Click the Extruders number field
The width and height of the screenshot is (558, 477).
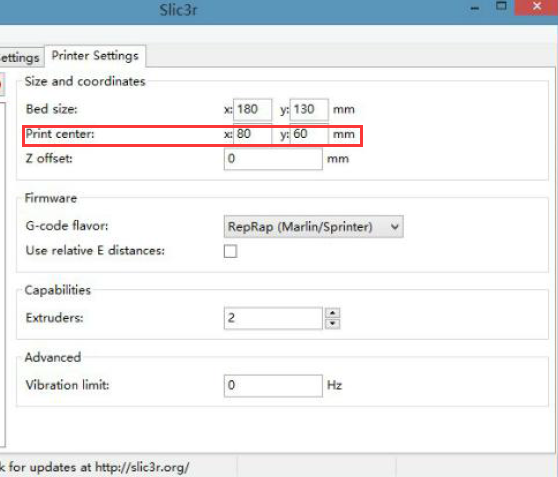[273, 318]
